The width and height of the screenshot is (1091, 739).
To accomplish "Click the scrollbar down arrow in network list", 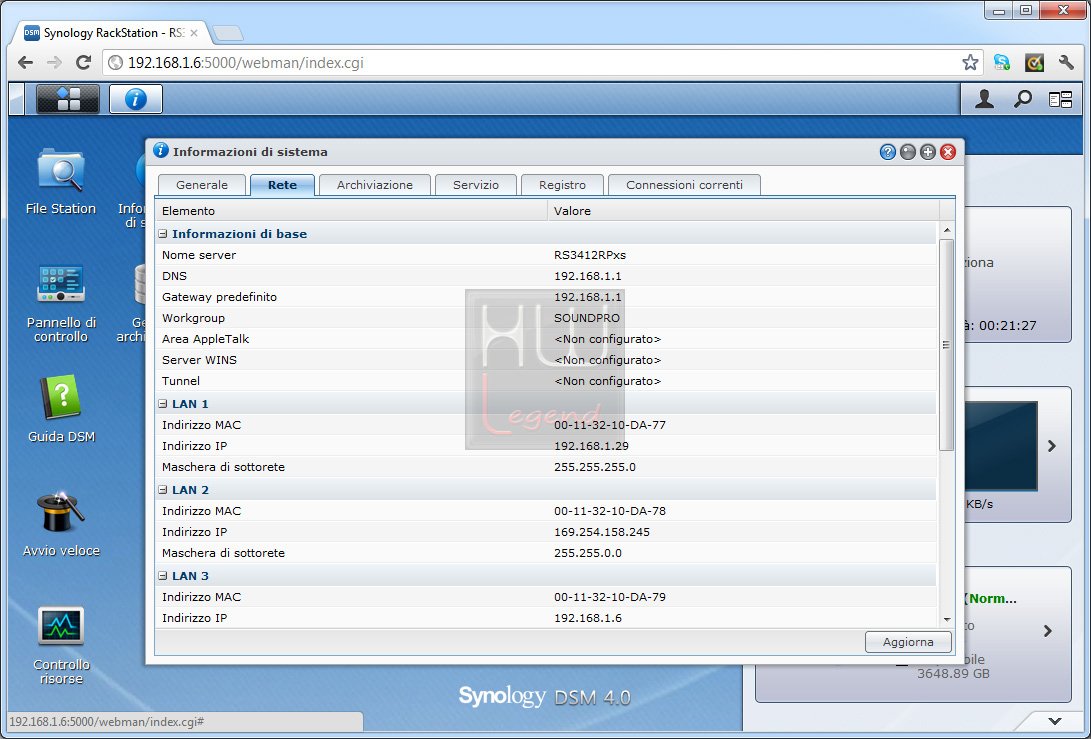I will tap(946, 619).
